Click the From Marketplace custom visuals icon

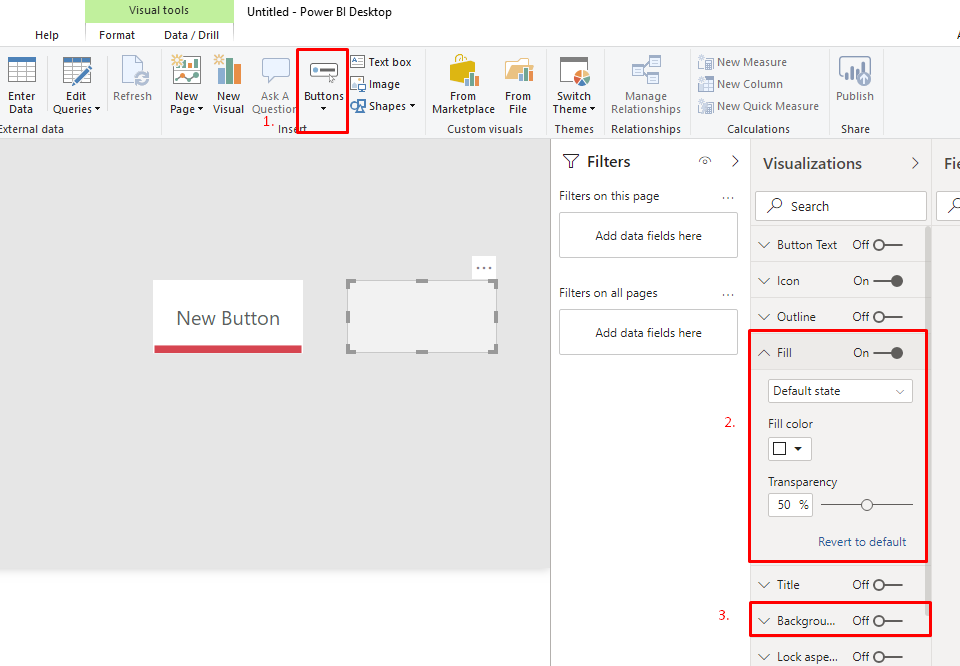pyautogui.click(x=463, y=70)
